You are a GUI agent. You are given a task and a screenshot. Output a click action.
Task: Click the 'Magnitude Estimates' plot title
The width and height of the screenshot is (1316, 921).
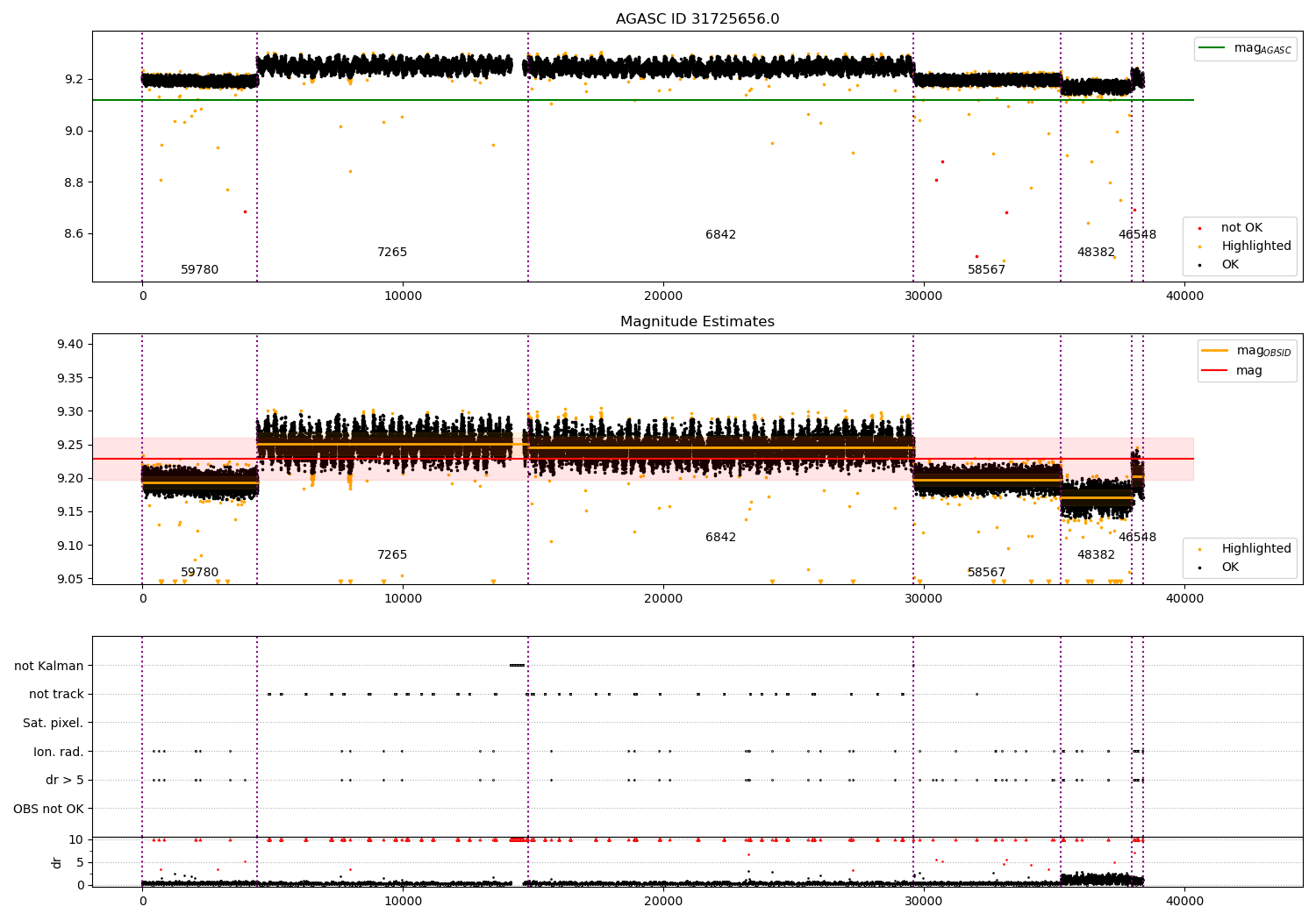(697, 322)
